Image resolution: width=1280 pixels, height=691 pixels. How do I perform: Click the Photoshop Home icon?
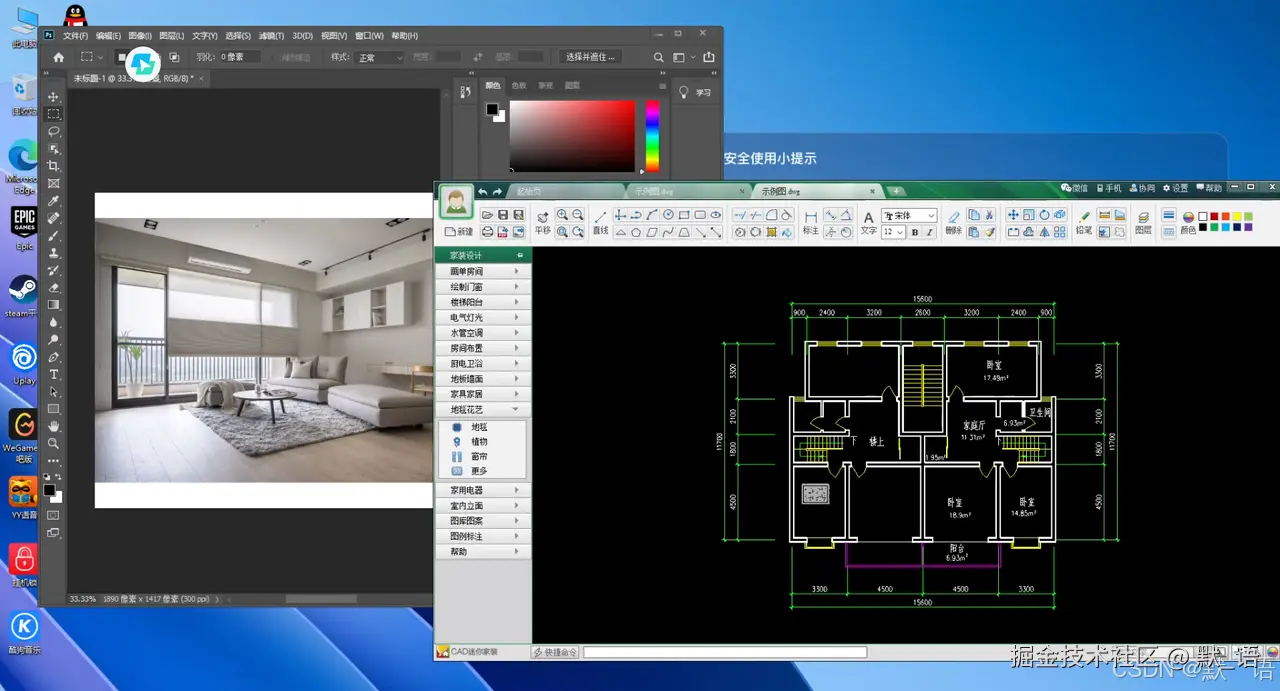pos(58,58)
